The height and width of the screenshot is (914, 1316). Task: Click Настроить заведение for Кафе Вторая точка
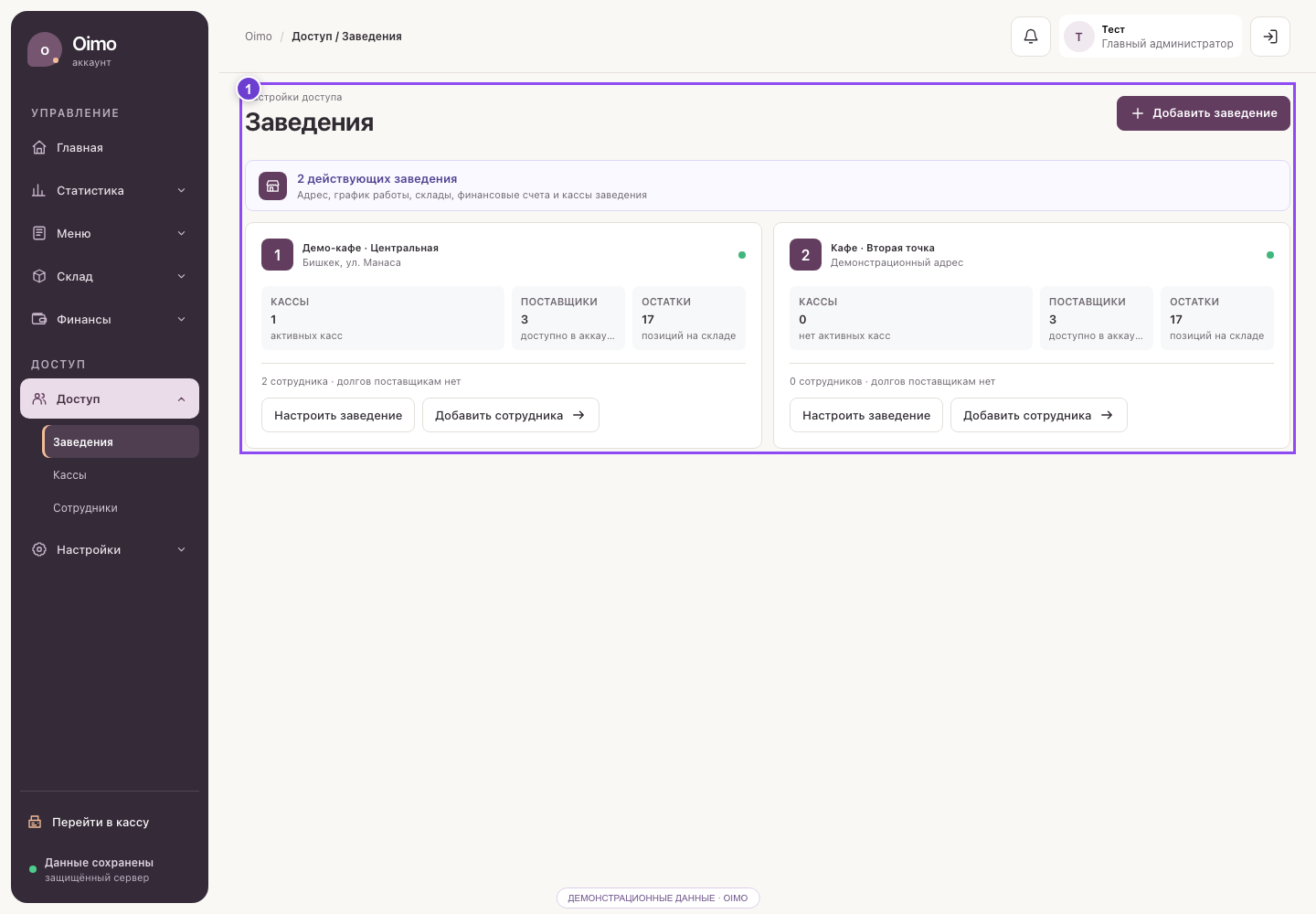(x=866, y=415)
